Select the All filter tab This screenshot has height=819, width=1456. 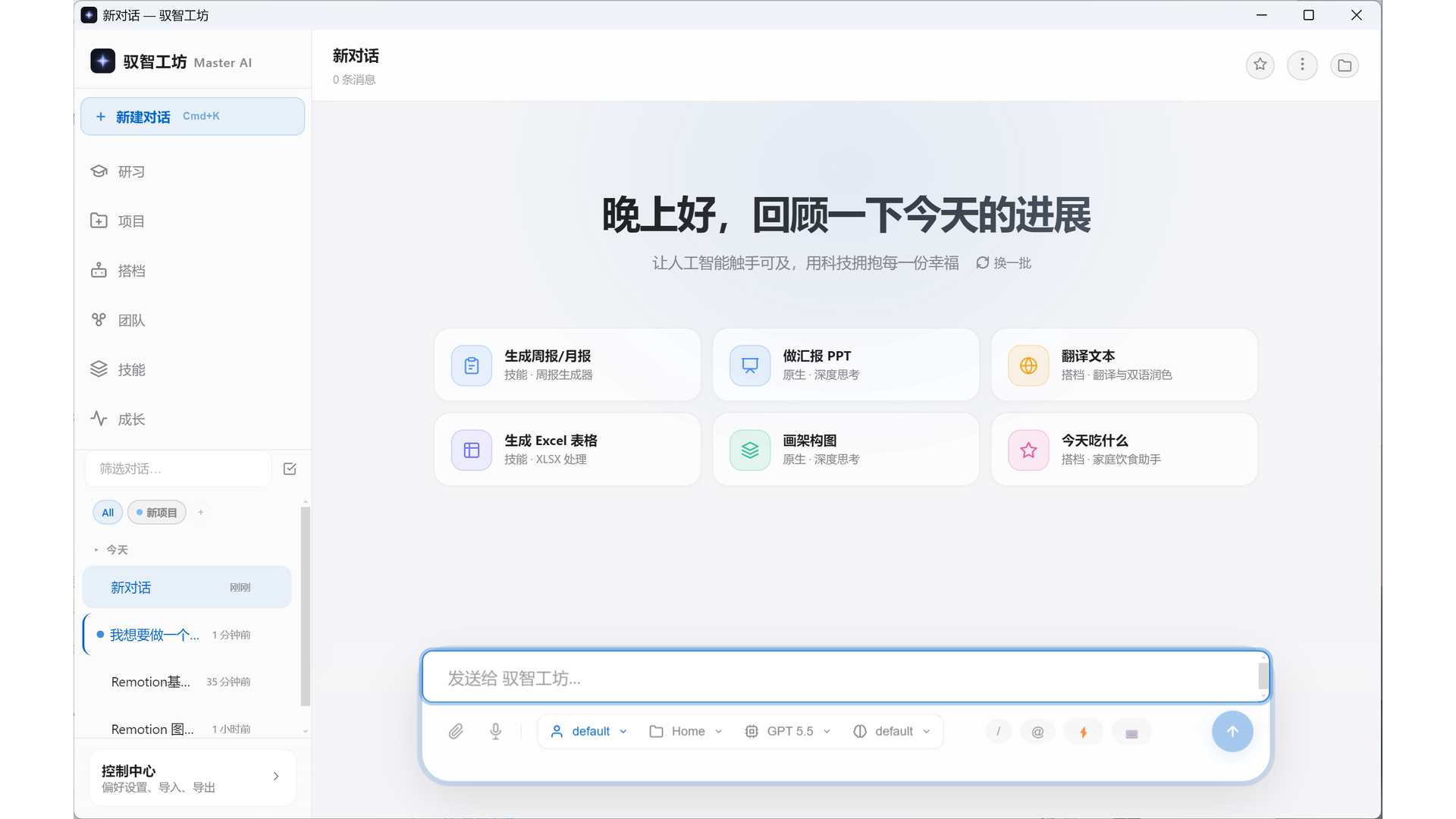(108, 513)
